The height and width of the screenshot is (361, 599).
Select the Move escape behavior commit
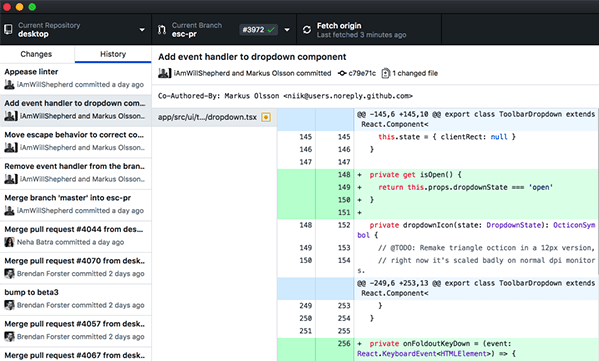[76, 142]
